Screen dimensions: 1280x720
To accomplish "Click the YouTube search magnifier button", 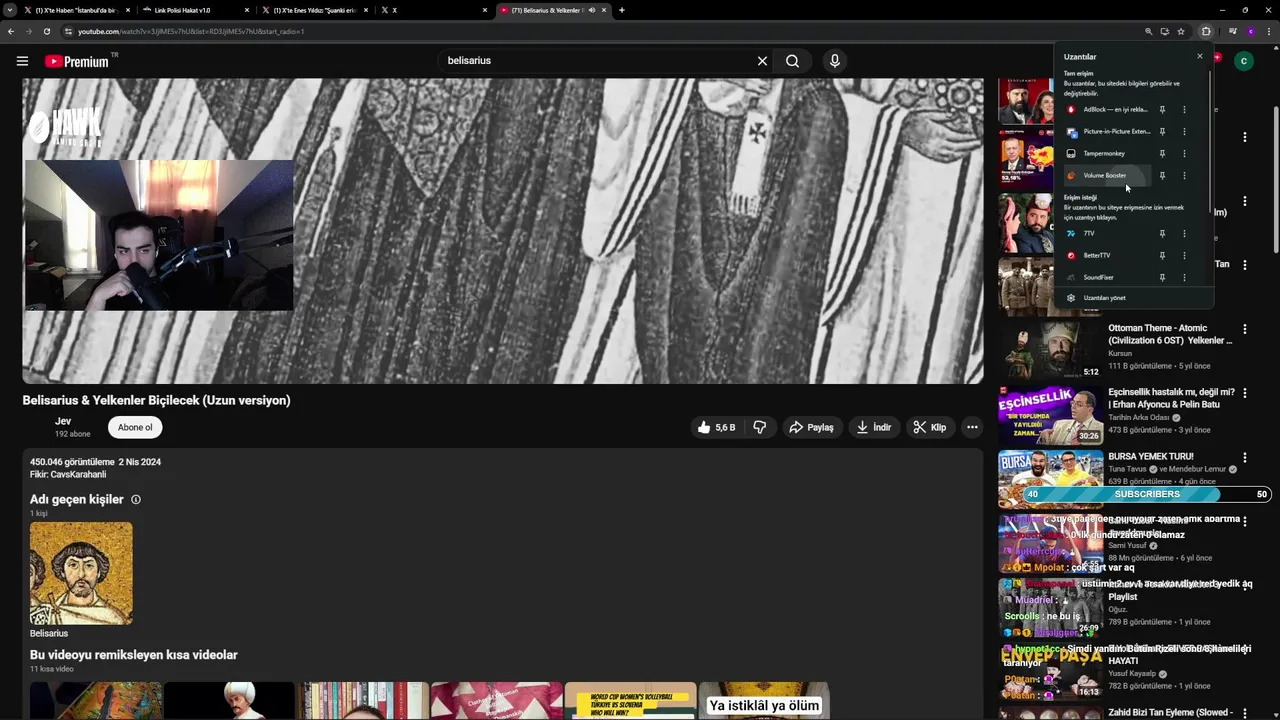I will click(x=792, y=61).
